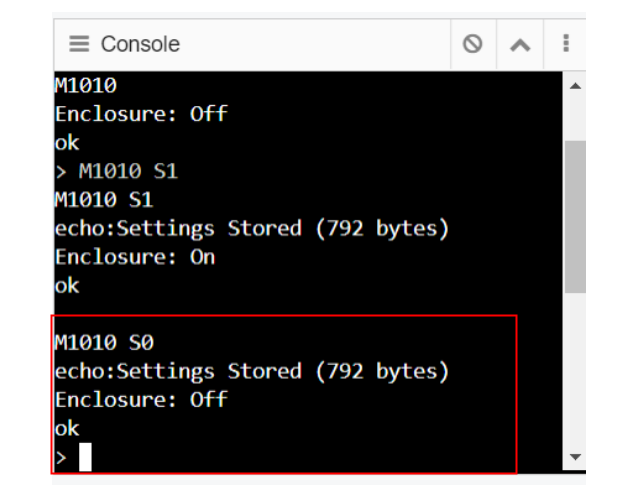Click the "ok" line just above the prompt
The image size is (629, 504).
click(x=67, y=428)
